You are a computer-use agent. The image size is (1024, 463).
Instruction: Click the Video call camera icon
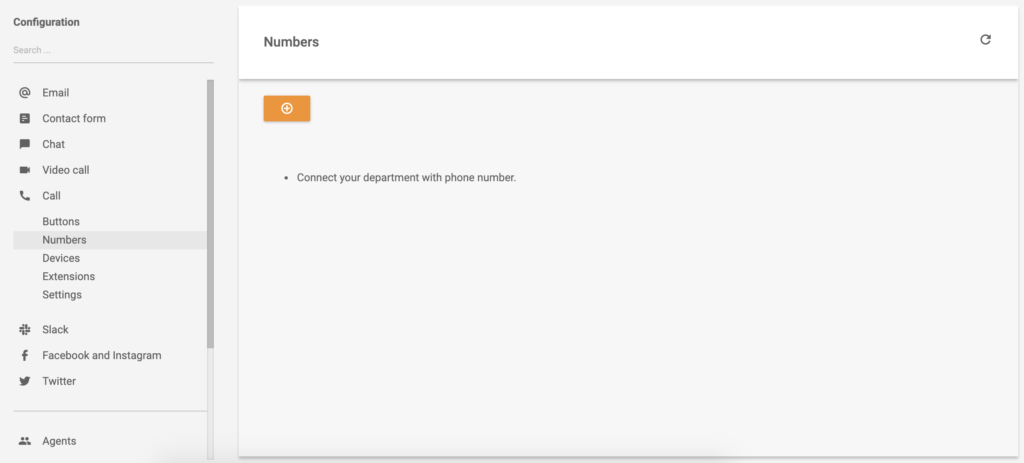pyautogui.click(x=25, y=170)
